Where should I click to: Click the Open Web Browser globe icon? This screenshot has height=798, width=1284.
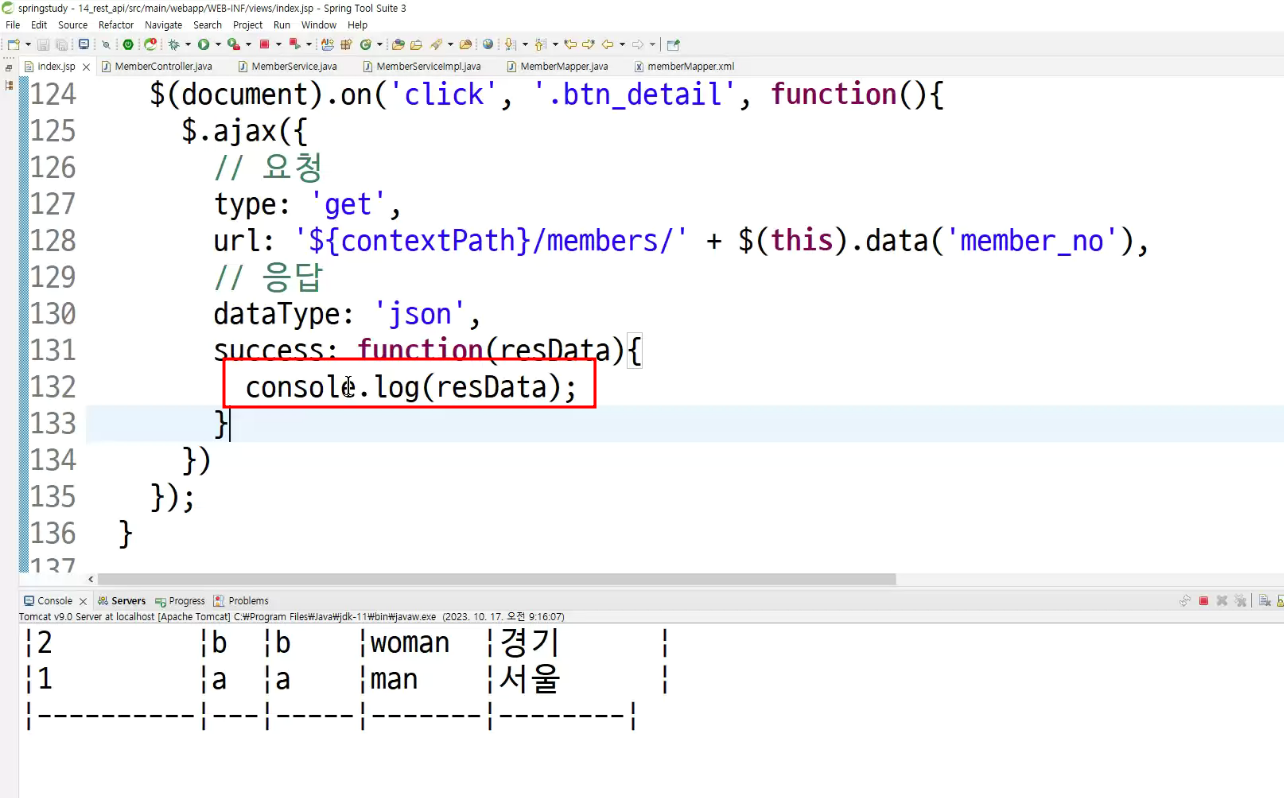pyautogui.click(x=488, y=44)
